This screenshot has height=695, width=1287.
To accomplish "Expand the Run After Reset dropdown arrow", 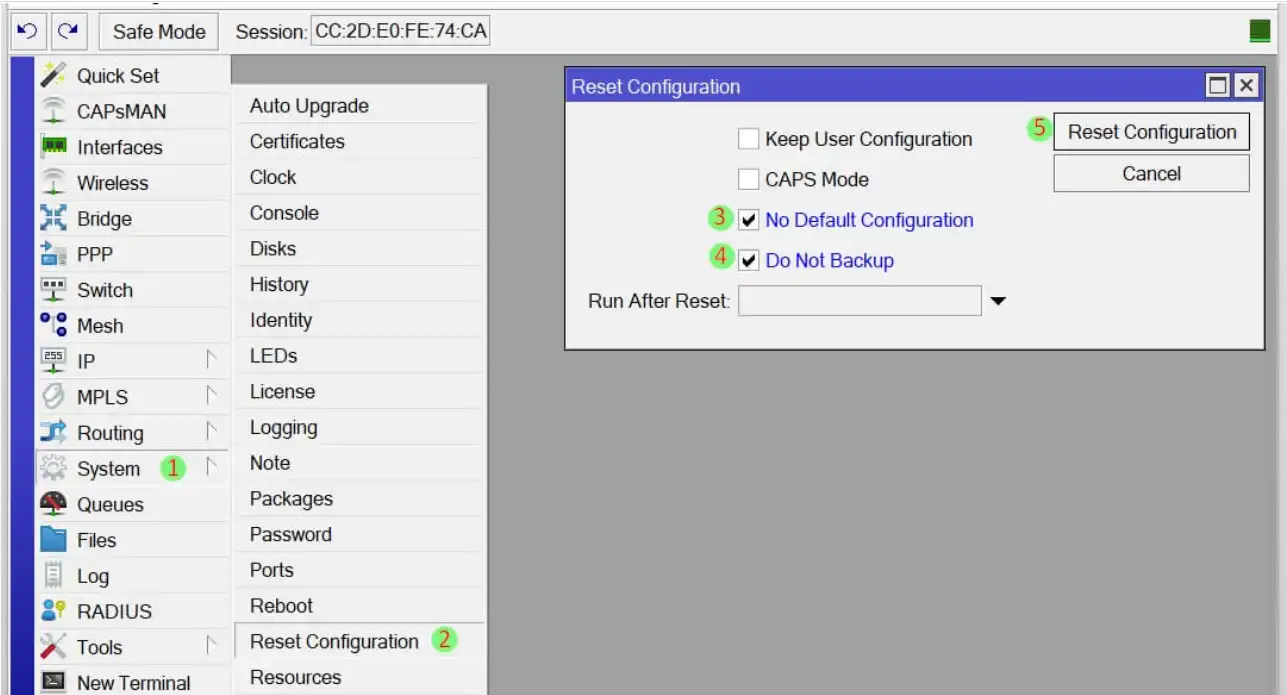I will (998, 301).
